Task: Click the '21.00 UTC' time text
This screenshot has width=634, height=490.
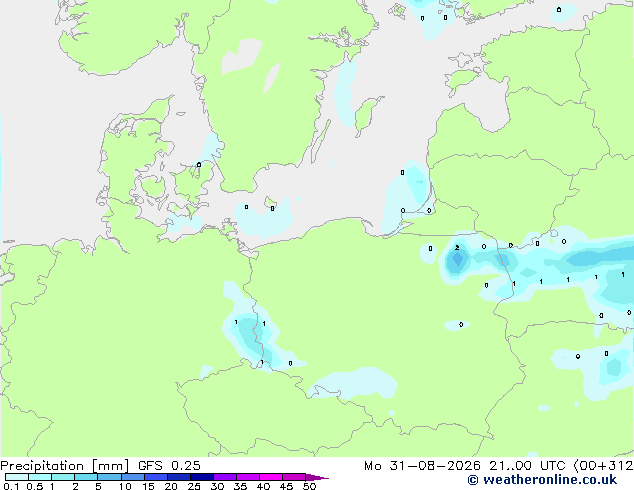Action: 527,466
